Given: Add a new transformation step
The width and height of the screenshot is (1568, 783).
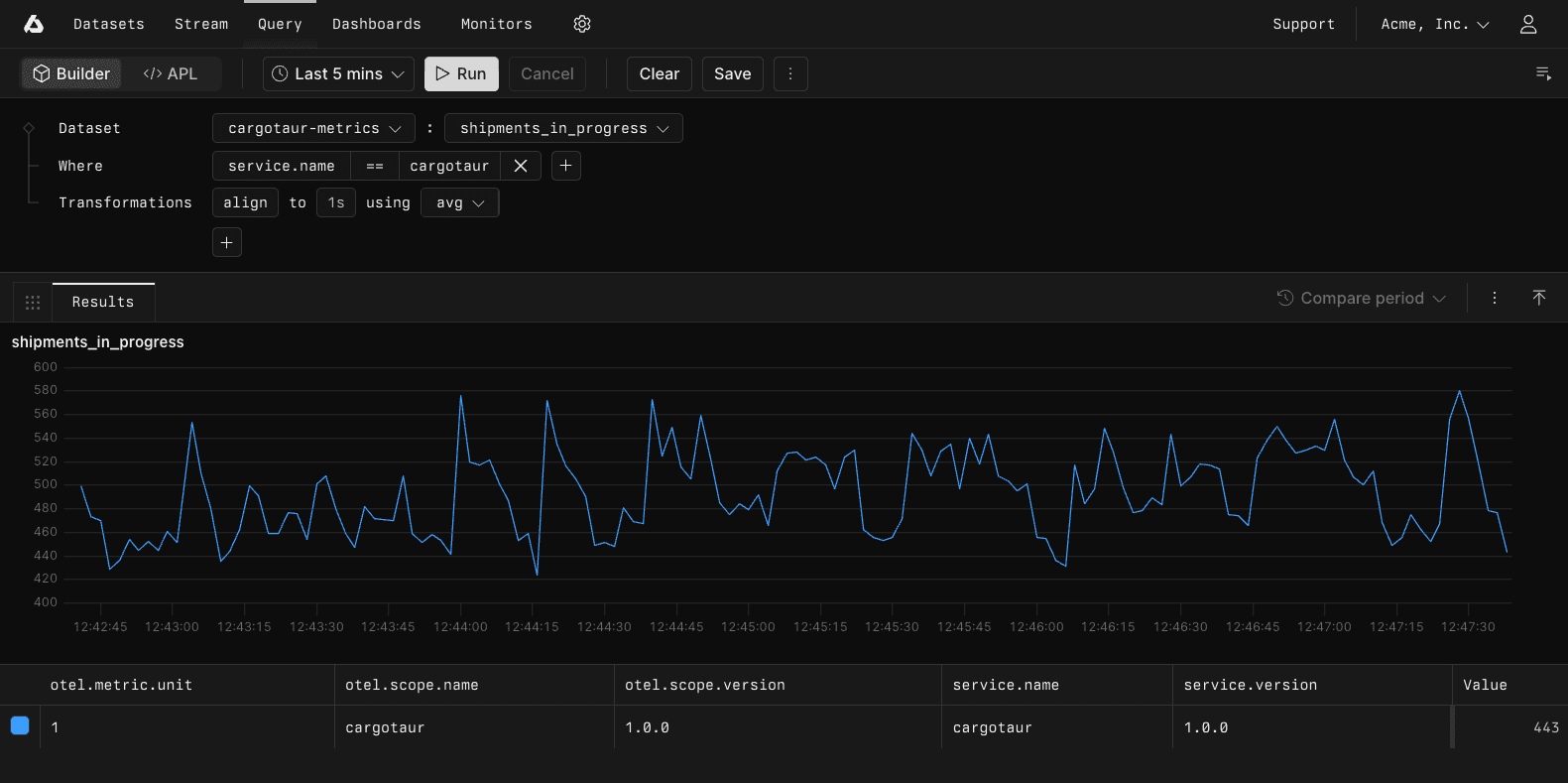Looking at the screenshot, I should point(227,242).
